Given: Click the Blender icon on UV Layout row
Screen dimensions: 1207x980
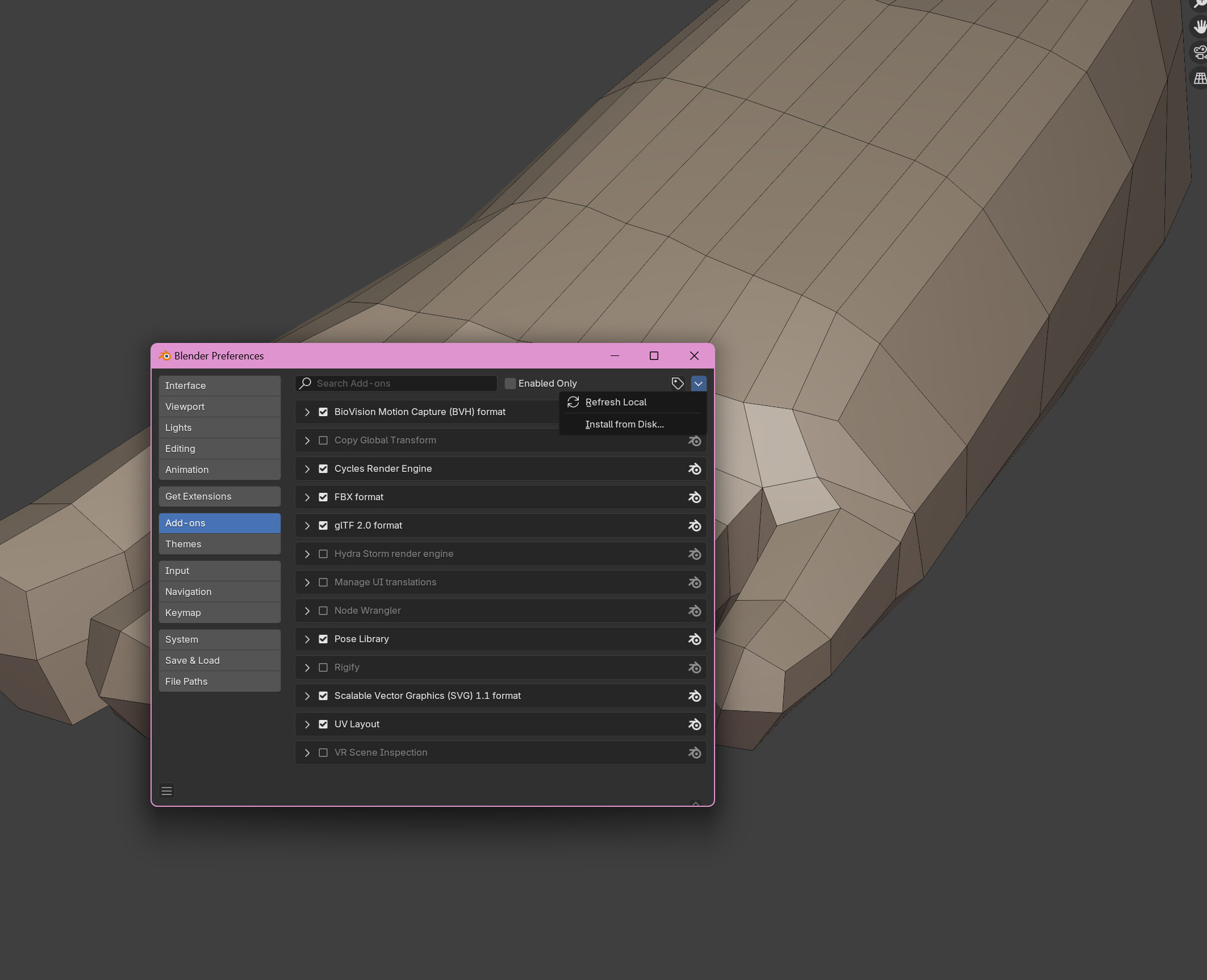Looking at the screenshot, I should tap(695, 724).
